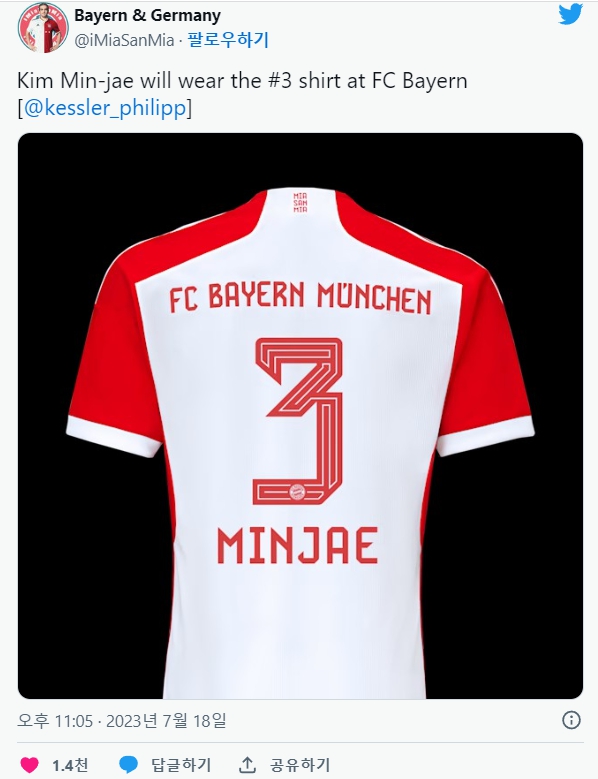Like the tweet with the heart icon

coord(29,765)
